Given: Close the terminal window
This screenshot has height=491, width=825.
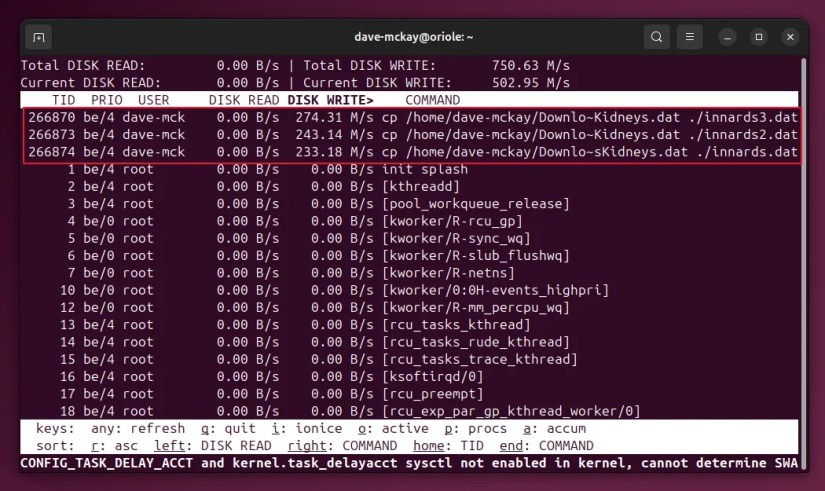Looking at the screenshot, I should [790, 37].
